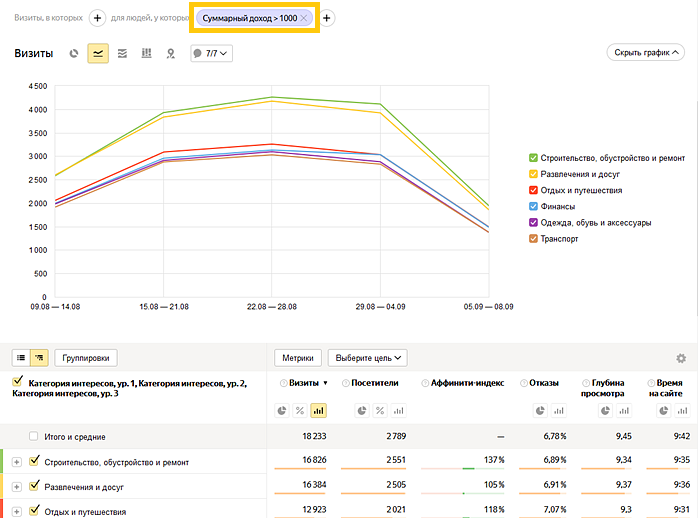Switch to stacked area chart view
This screenshot has width=698, height=518.
coord(122,54)
